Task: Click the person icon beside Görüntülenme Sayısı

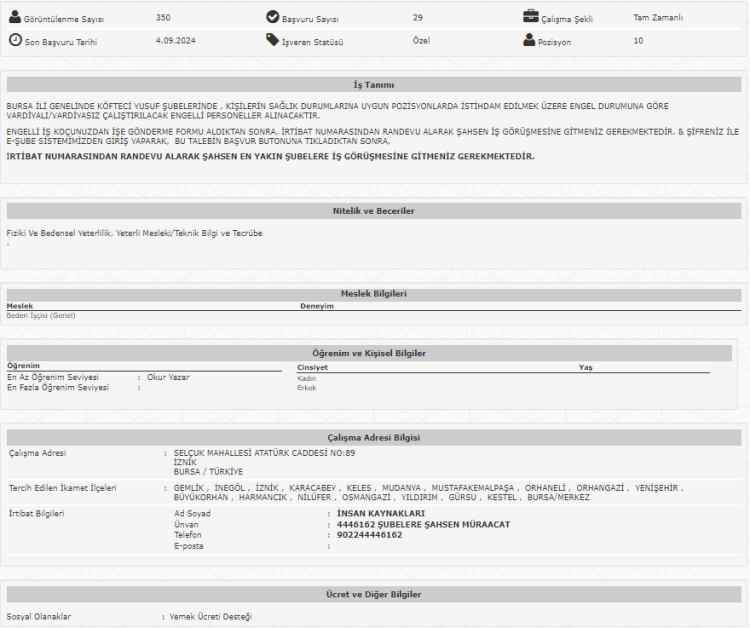Action: pyautogui.click(x=15, y=18)
